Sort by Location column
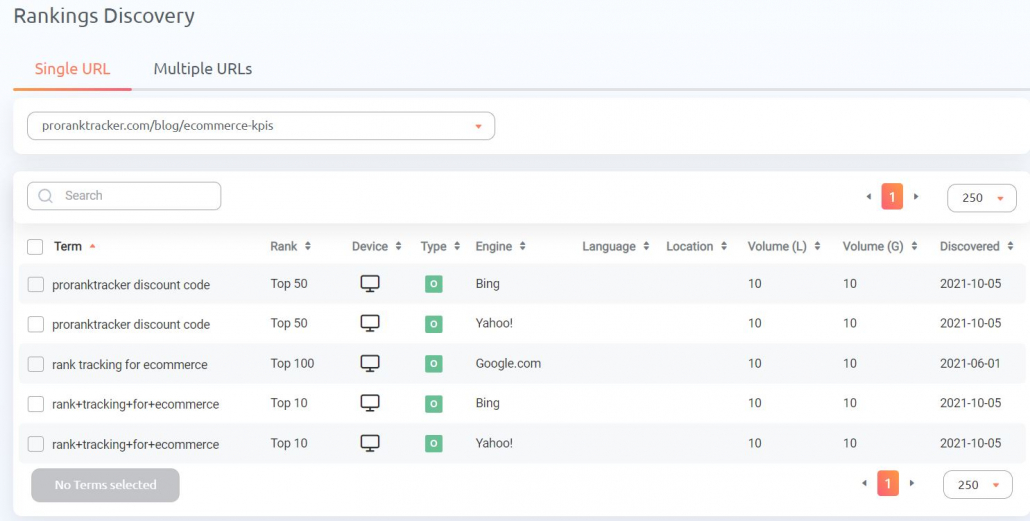Image resolution: width=1030 pixels, height=521 pixels. (x=724, y=246)
